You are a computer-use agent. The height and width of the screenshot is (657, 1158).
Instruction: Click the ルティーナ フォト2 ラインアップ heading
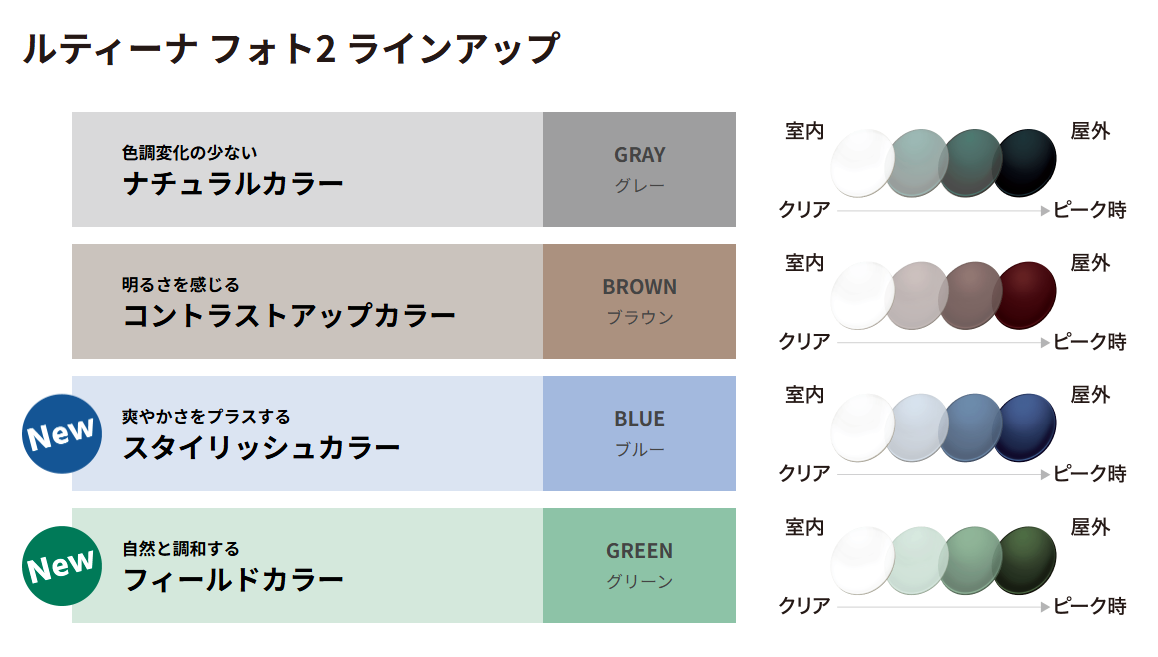point(291,49)
